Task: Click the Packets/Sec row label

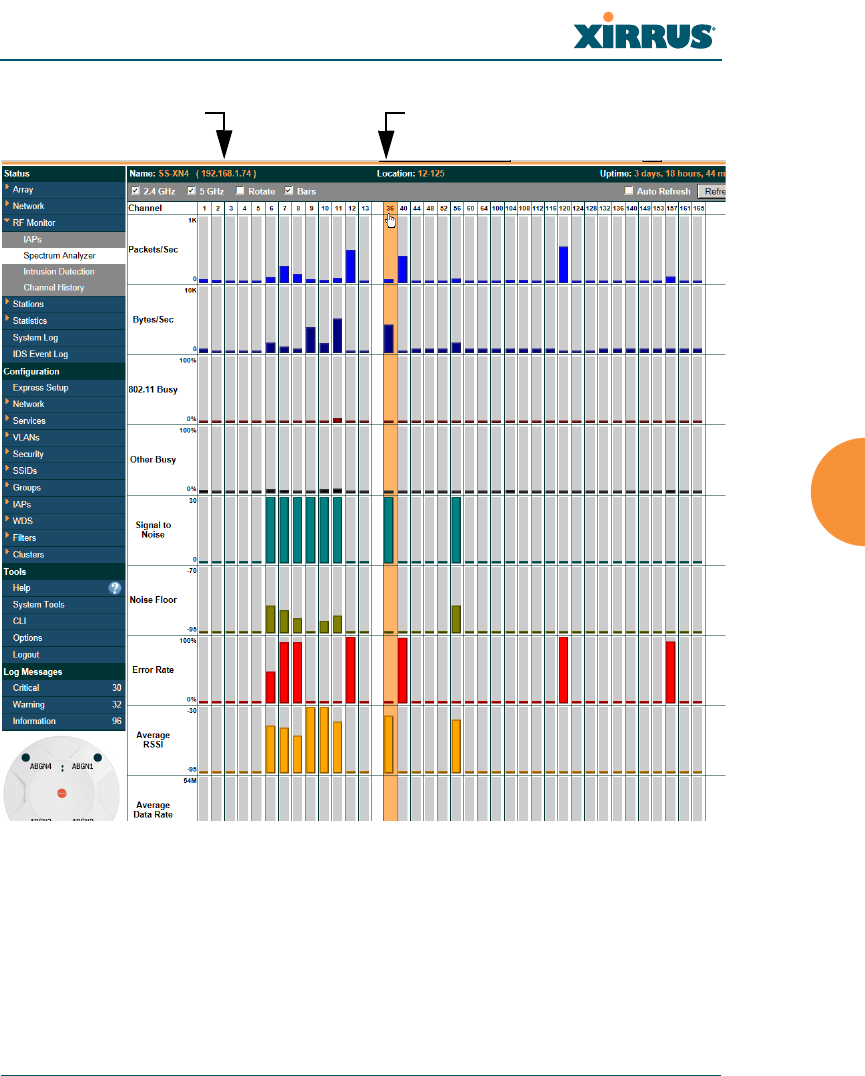Action: point(153,250)
